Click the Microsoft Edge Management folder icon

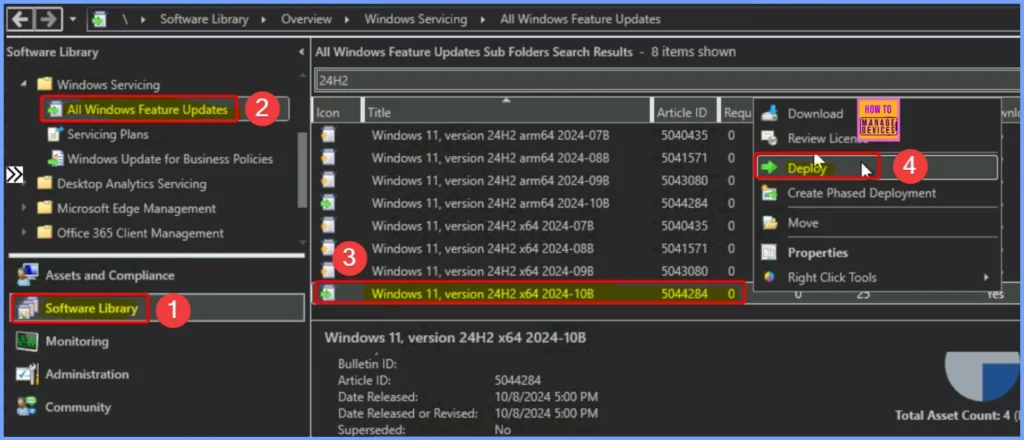point(44,208)
